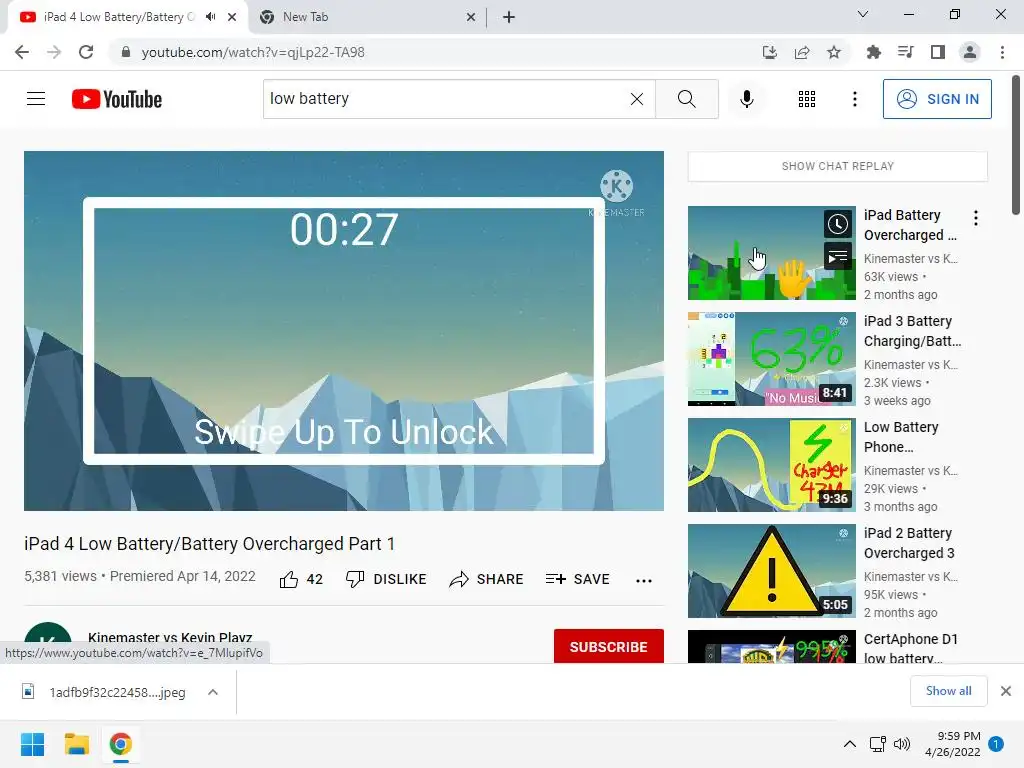Clear the search box text

tap(636, 99)
